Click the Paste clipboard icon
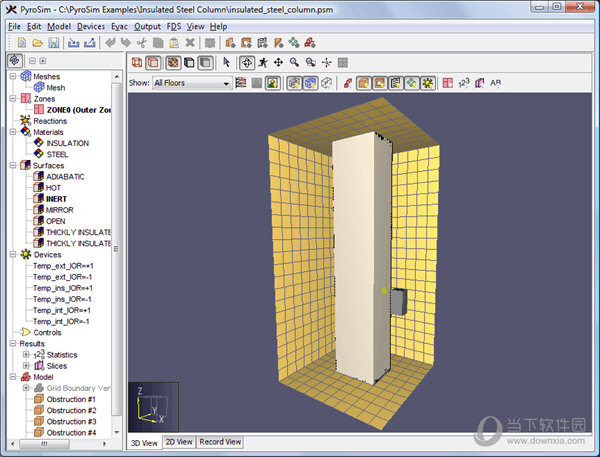 (x=174, y=42)
